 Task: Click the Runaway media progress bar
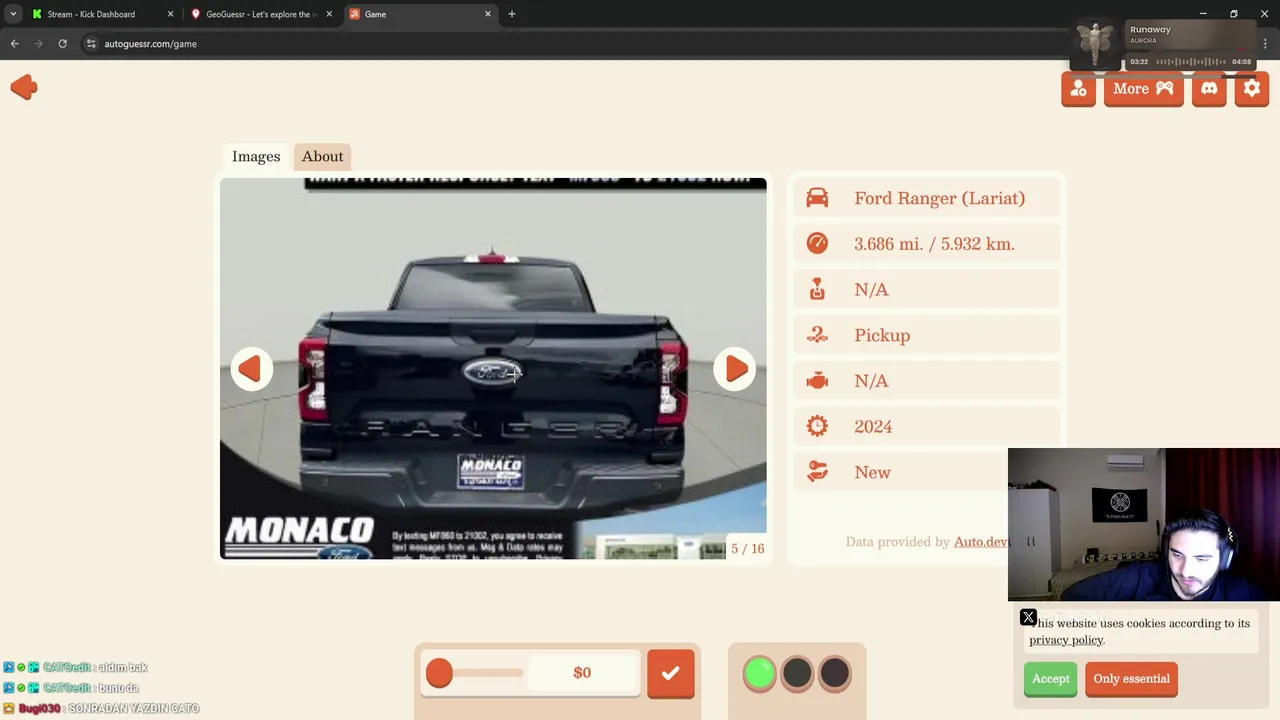coord(1190,62)
